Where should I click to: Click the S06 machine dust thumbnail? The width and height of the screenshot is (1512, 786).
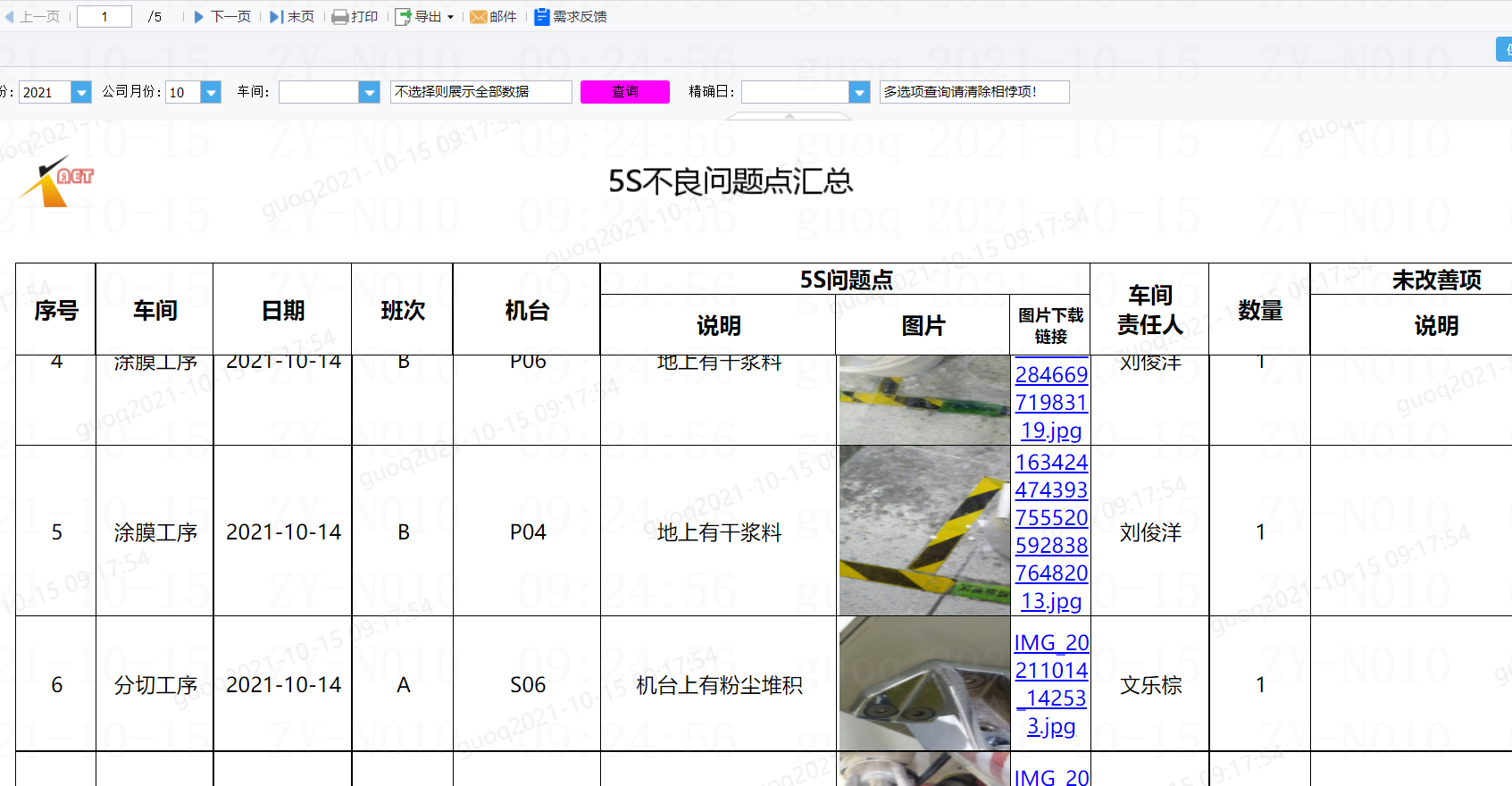tap(924, 683)
